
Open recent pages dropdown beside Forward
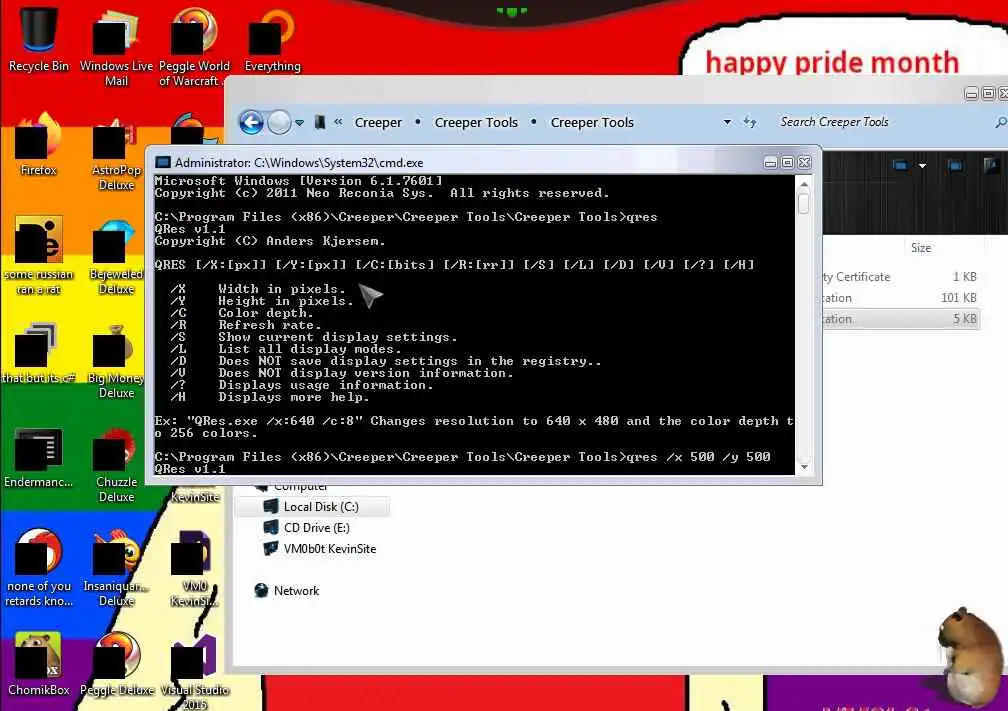click(300, 123)
